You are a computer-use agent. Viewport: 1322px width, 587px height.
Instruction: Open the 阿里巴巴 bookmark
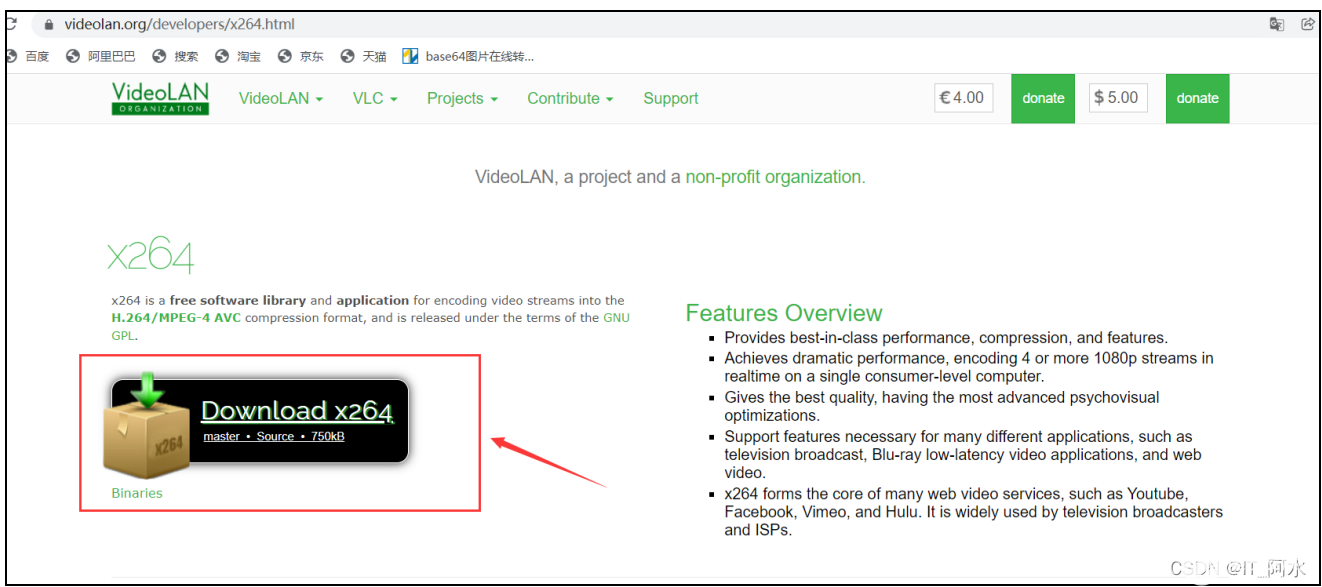pos(100,56)
